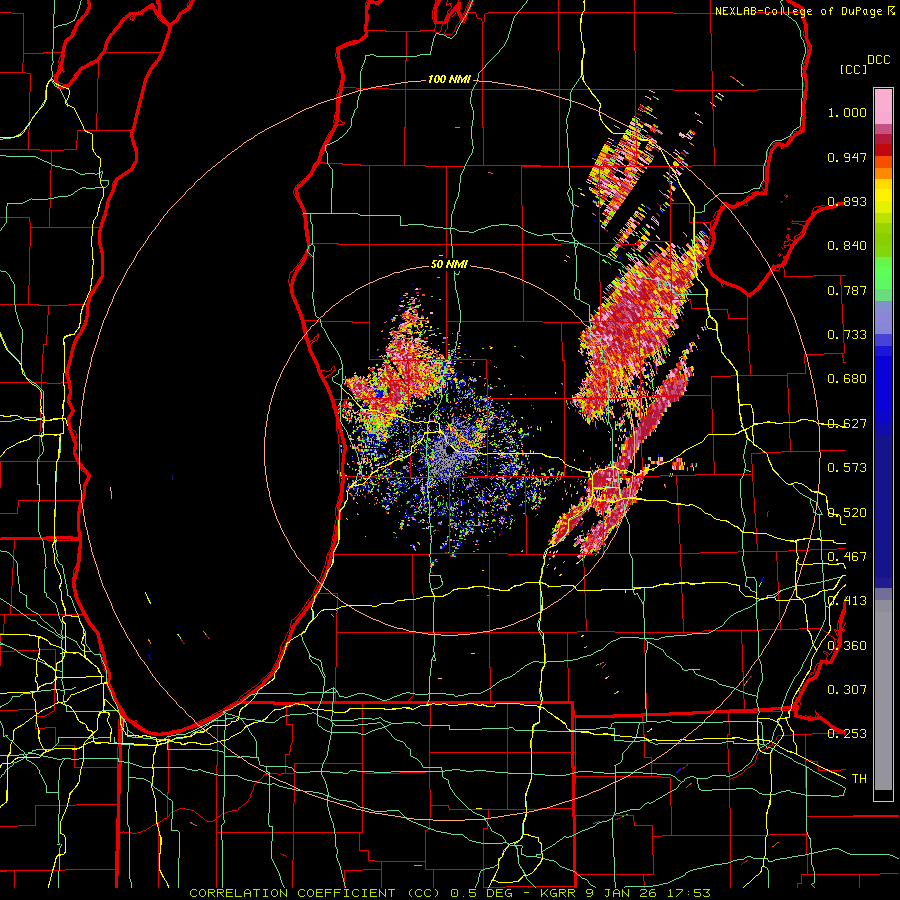
Task: Select the 0.573 legend value
Action: (847, 468)
